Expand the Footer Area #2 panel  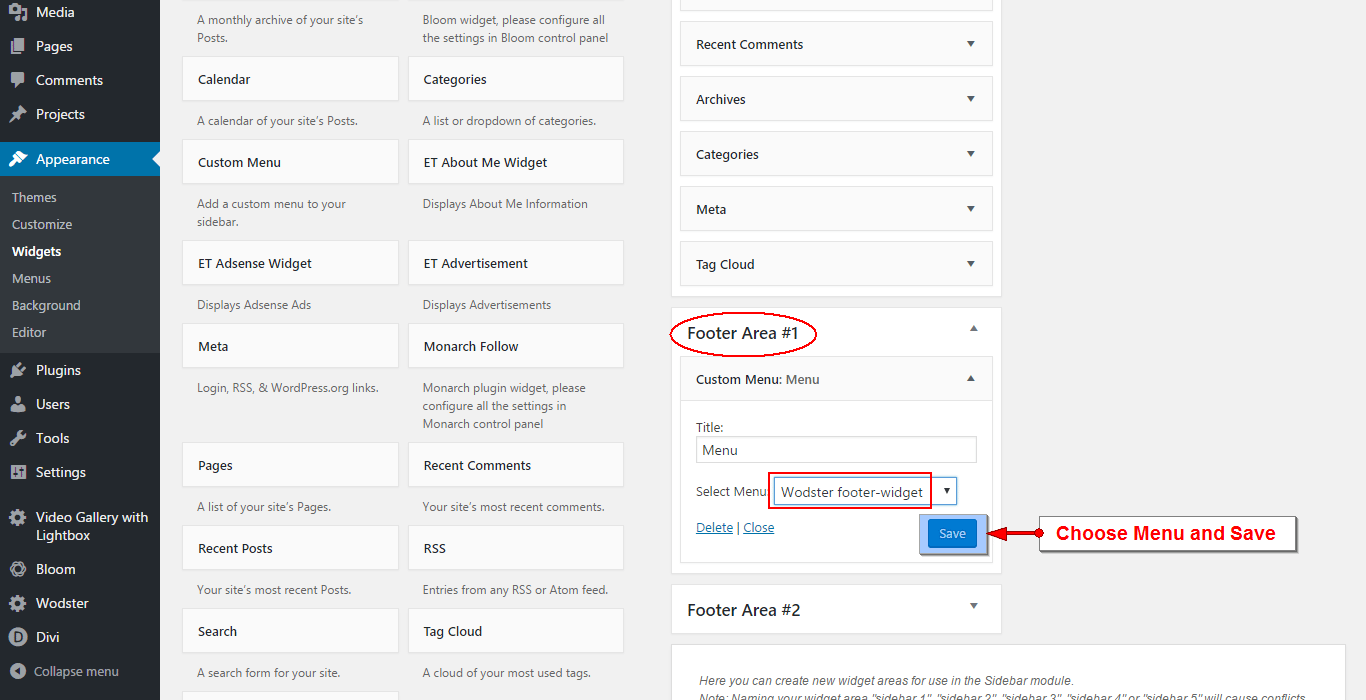point(973,606)
